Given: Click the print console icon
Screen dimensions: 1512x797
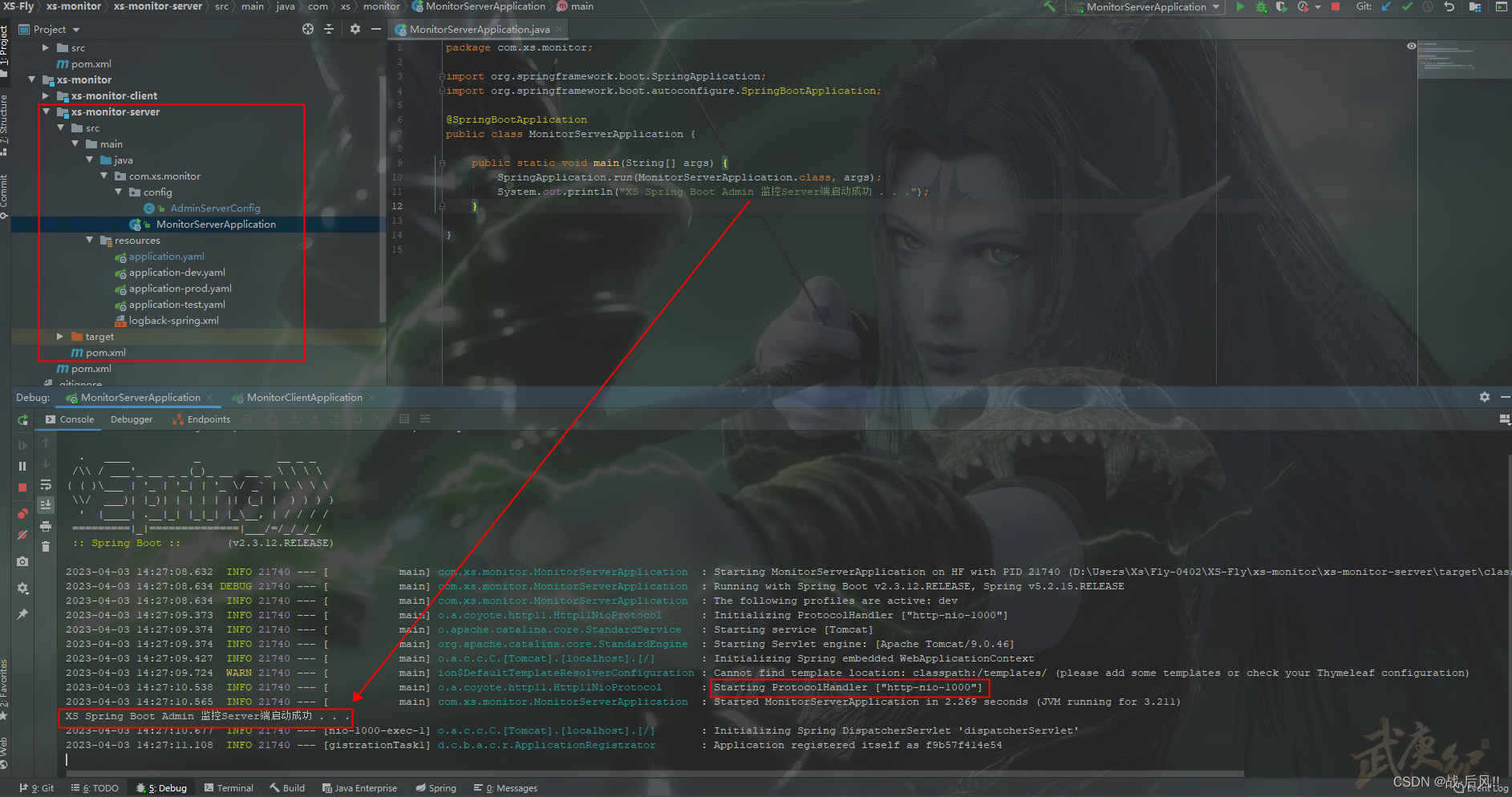Looking at the screenshot, I should (x=46, y=527).
